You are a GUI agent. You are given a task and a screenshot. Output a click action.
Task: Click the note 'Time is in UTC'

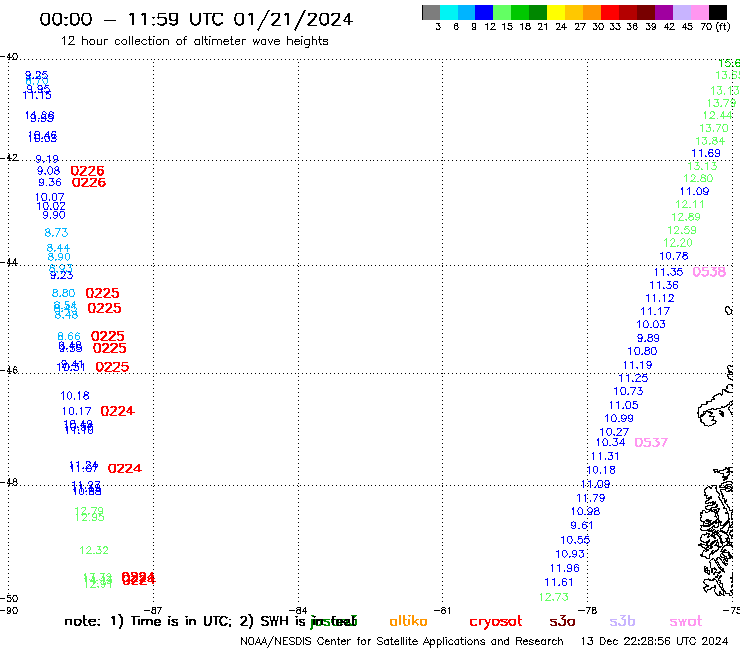(181, 621)
